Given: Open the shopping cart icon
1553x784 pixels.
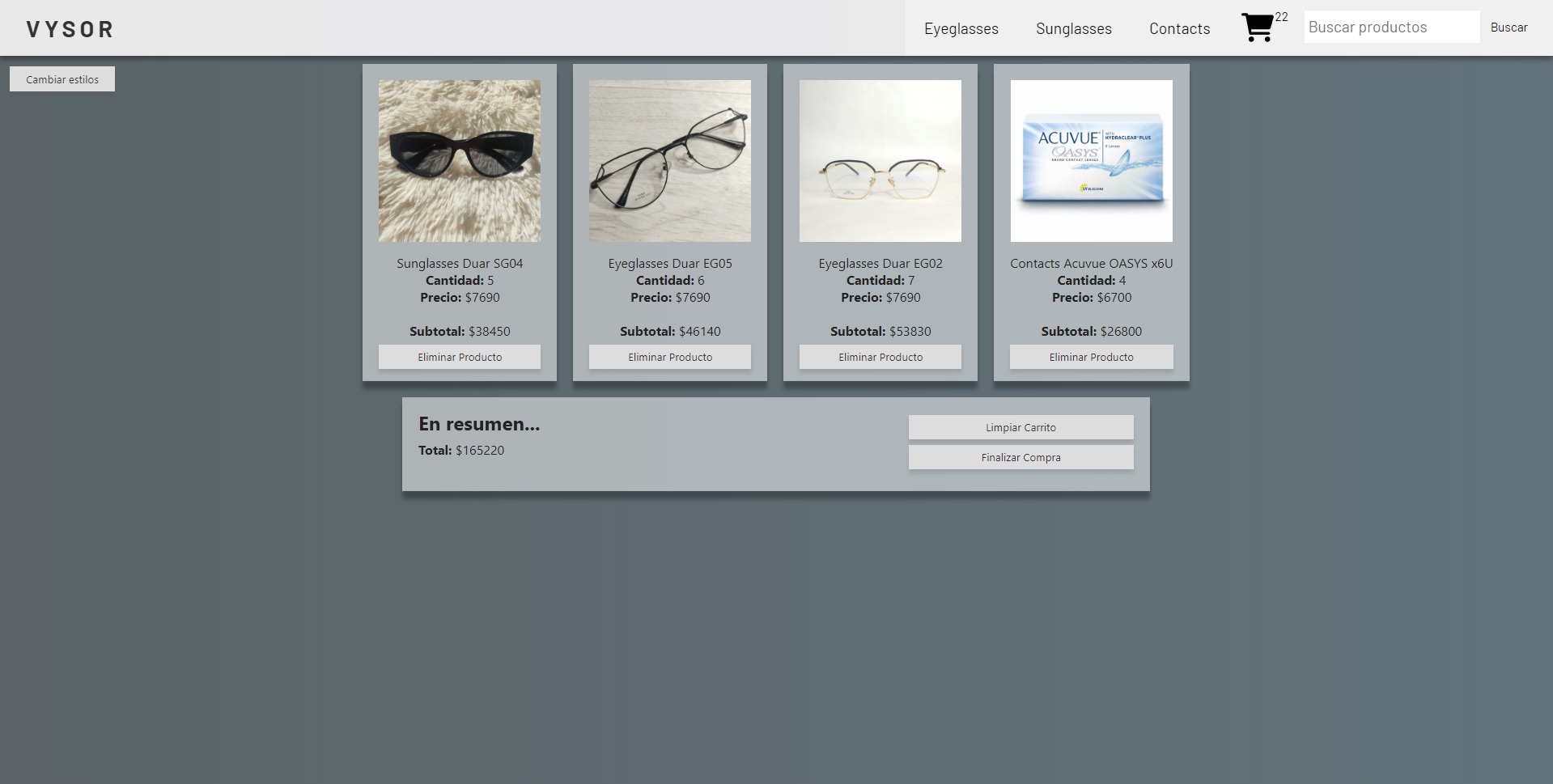Looking at the screenshot, I should point(1257,28).
